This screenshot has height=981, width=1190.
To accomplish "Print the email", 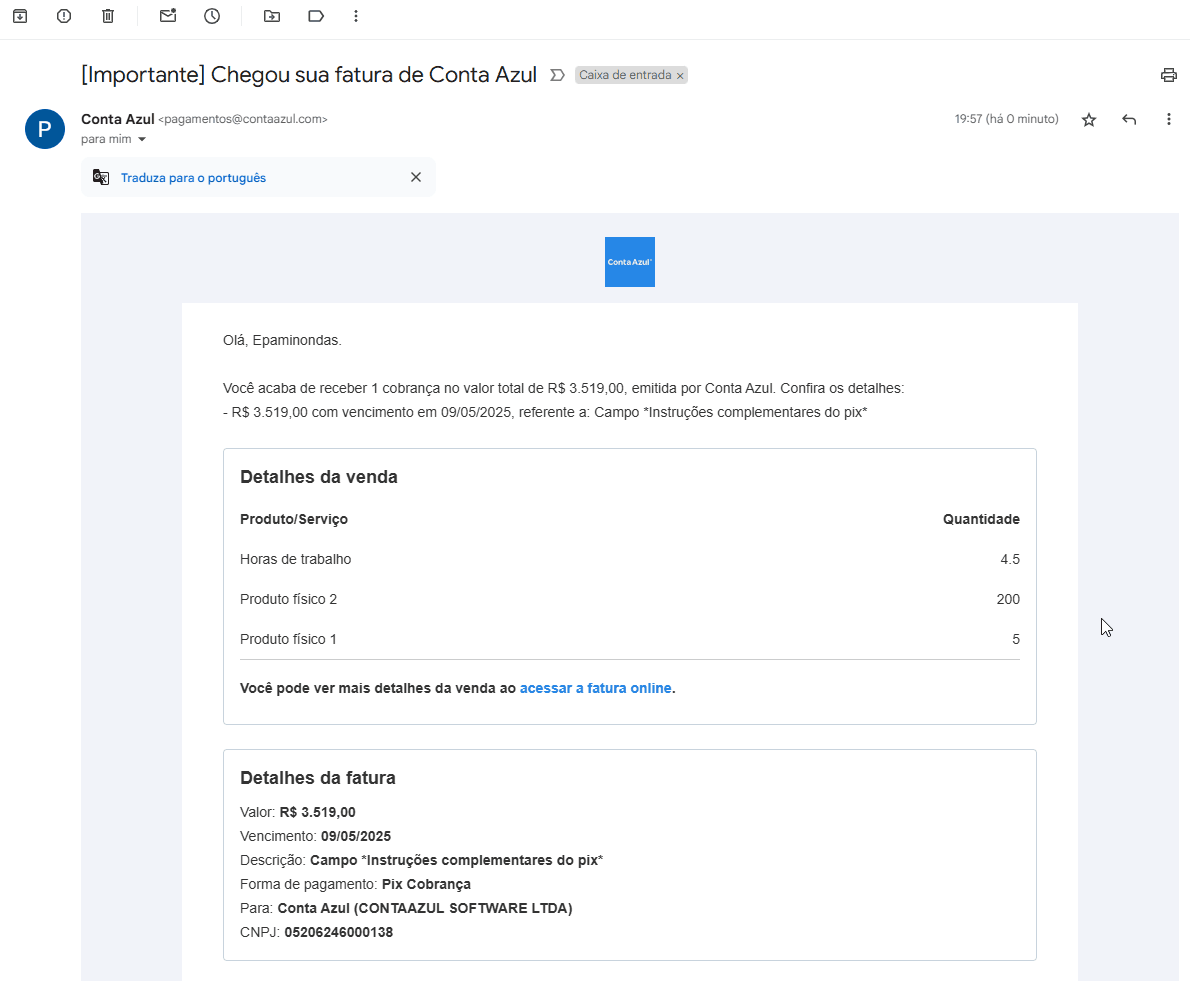I will (1168, 74).
